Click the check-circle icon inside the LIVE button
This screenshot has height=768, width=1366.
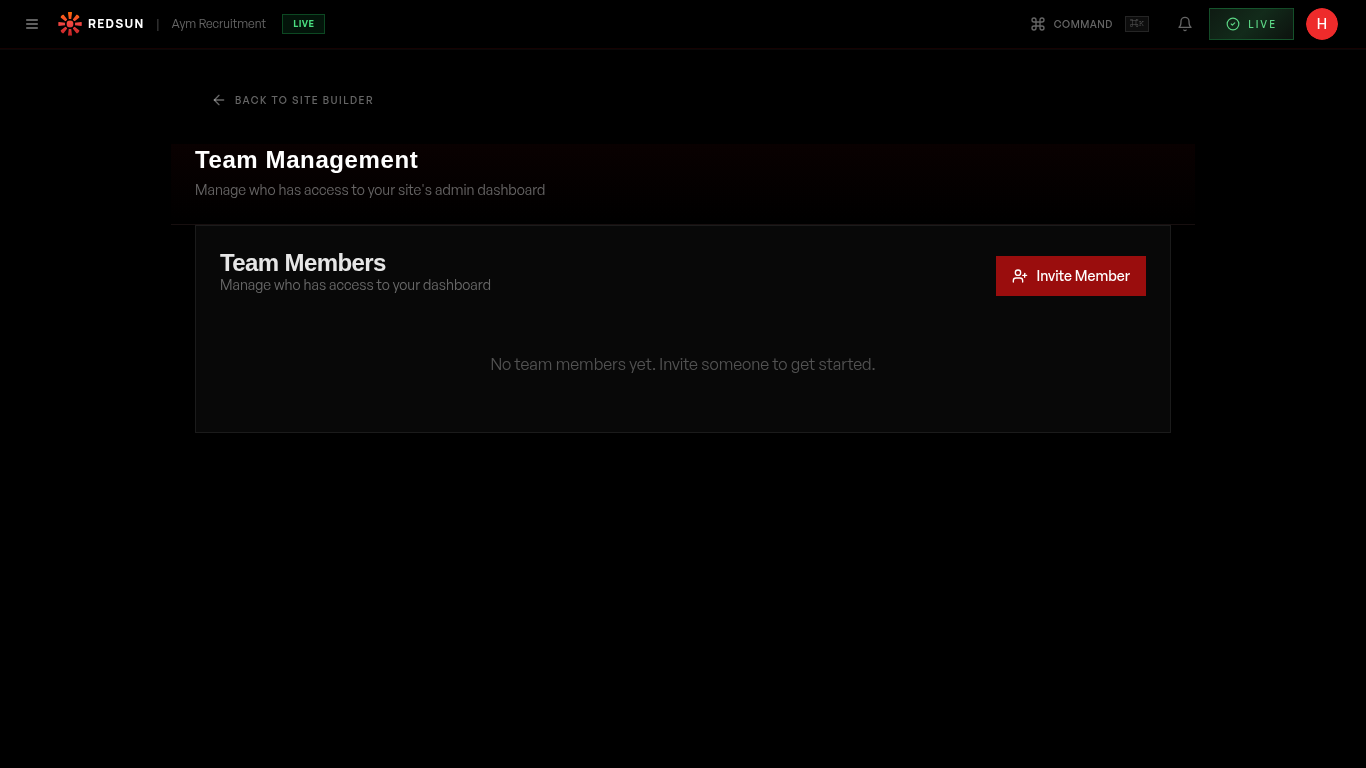(x=1233, y=24)
